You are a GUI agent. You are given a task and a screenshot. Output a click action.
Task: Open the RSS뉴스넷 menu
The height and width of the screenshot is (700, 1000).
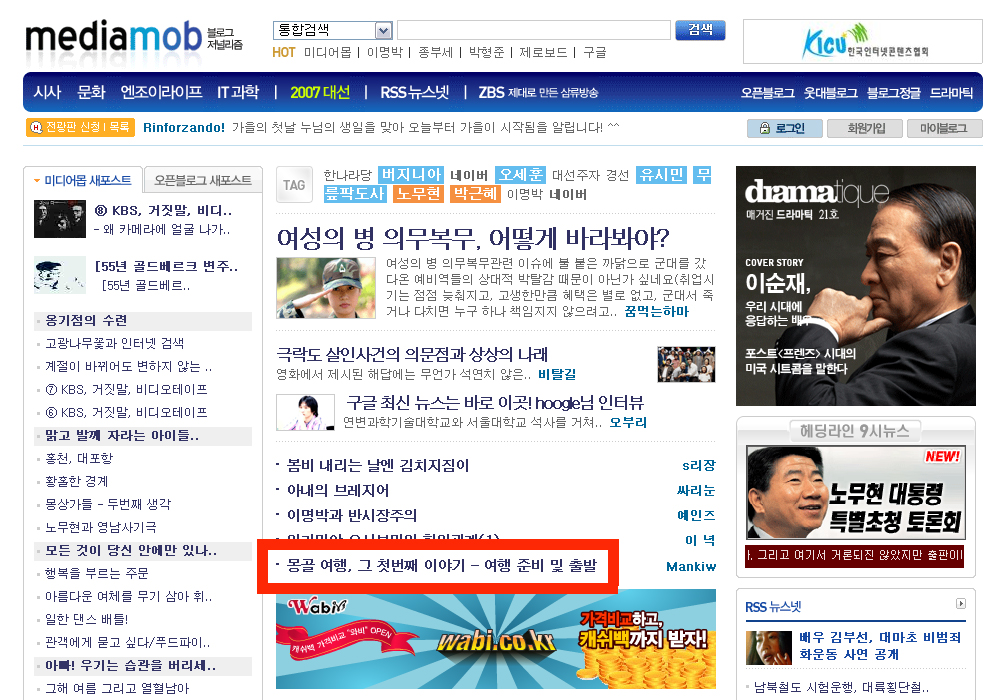[x=415, y=92]
